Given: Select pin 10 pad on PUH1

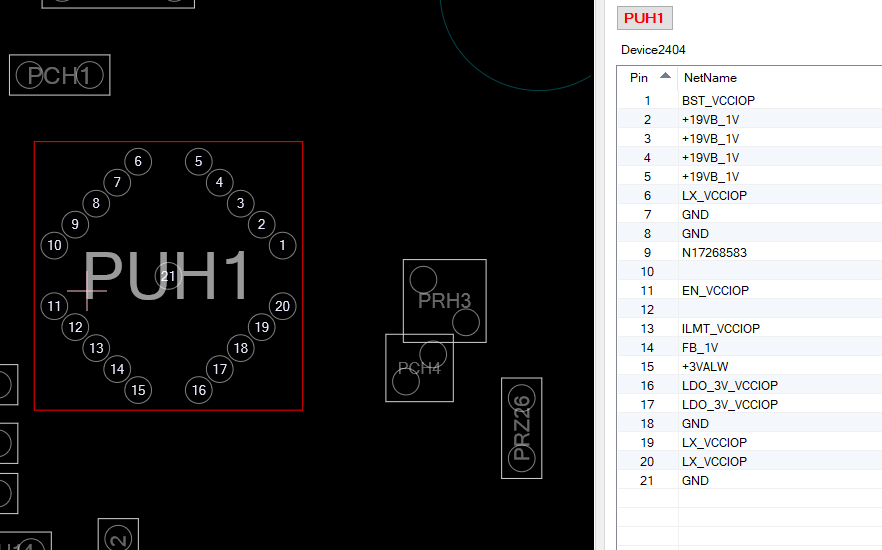Looking at the screenshot, I should 54,245.
